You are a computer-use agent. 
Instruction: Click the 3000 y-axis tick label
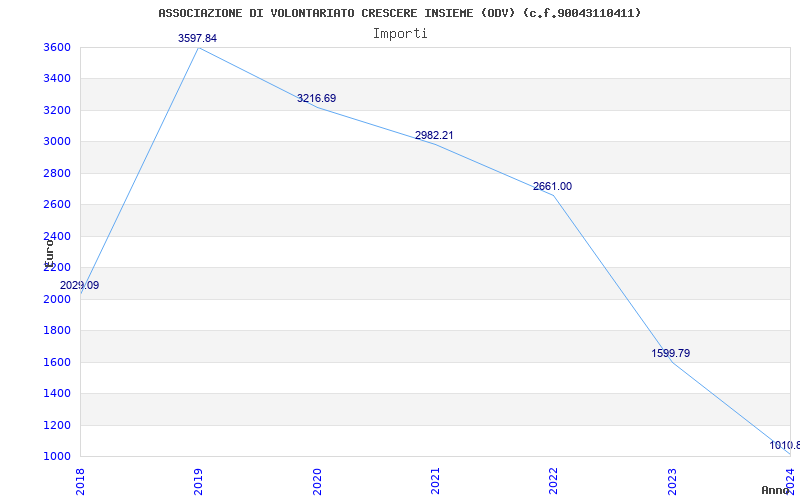(57, 142)
